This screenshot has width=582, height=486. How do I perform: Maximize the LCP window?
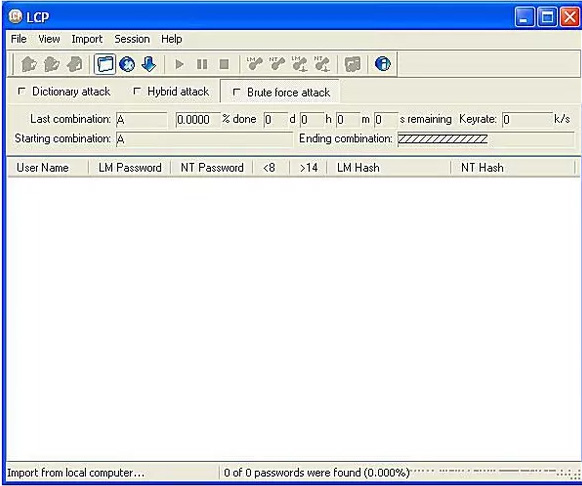coord(547,17)
